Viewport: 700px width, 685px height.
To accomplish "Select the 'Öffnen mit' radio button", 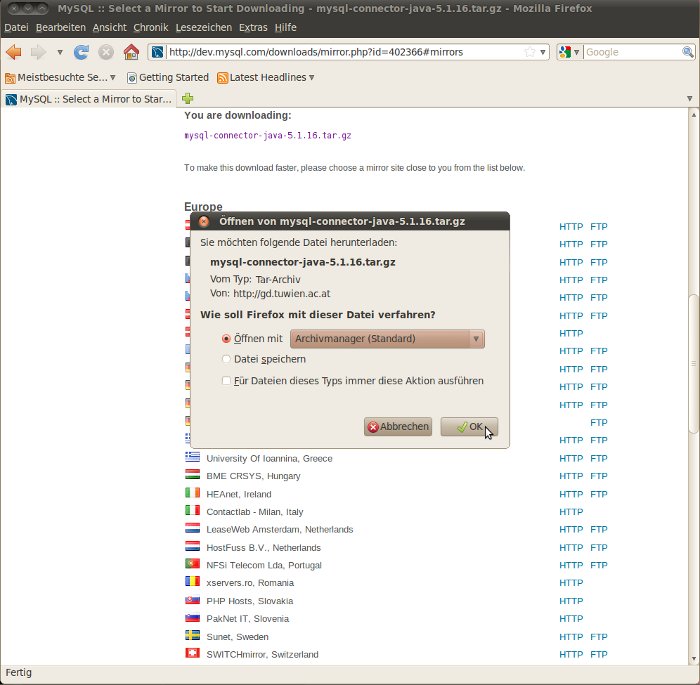I will (226, 339).
